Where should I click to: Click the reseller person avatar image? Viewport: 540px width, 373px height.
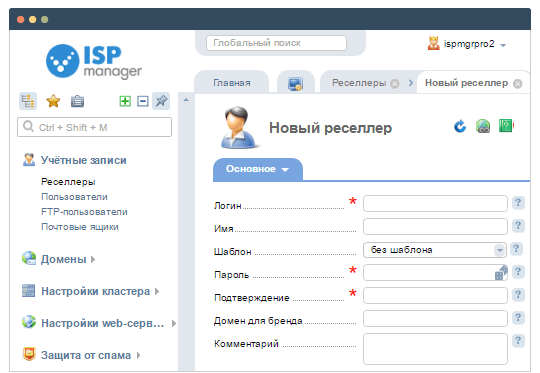pyautogui.click(x=239, y=128)
